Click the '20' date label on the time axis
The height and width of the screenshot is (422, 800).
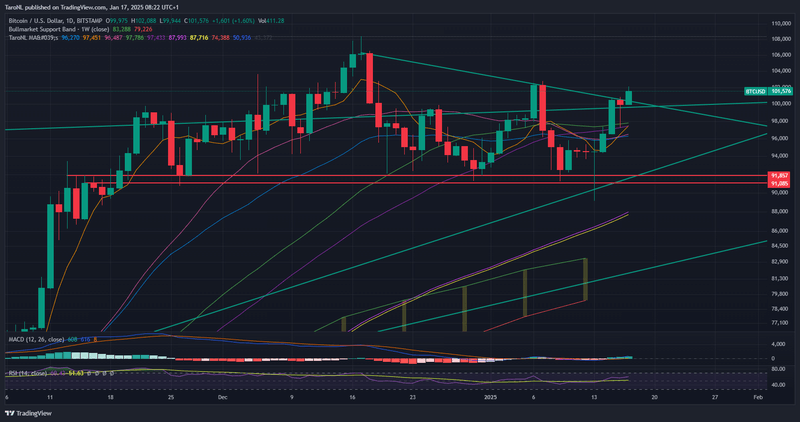pos(654,397)
